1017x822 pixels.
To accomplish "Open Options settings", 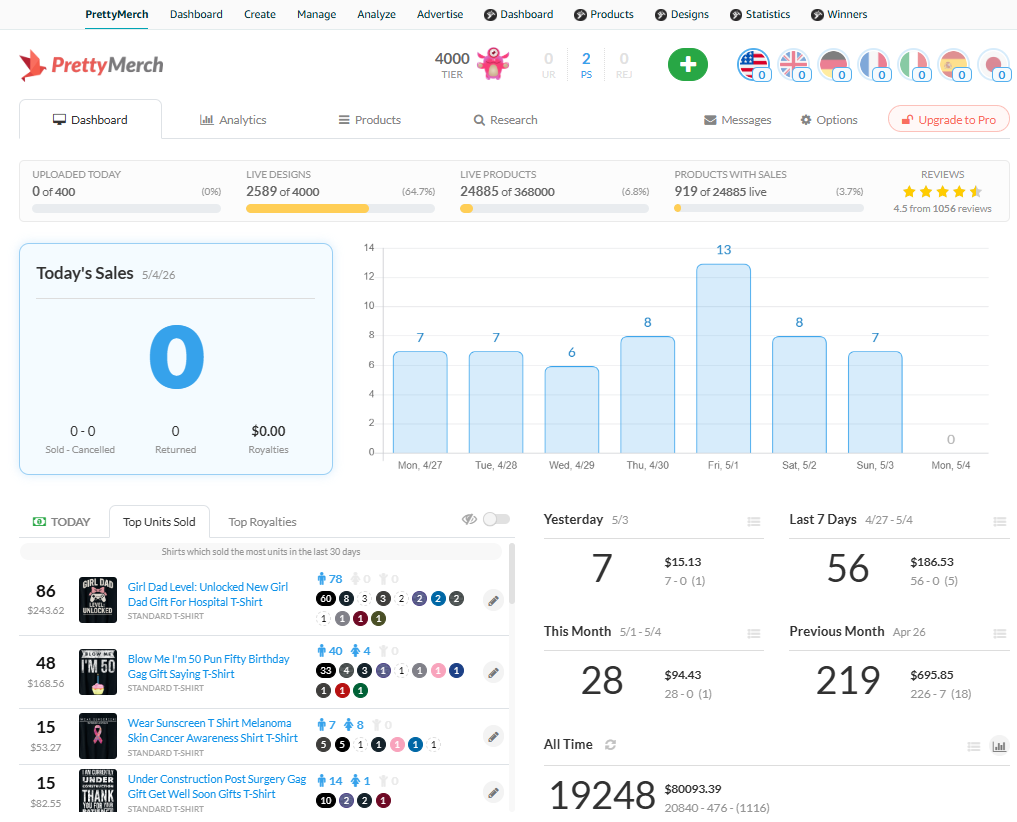I will tap(829, 119).
